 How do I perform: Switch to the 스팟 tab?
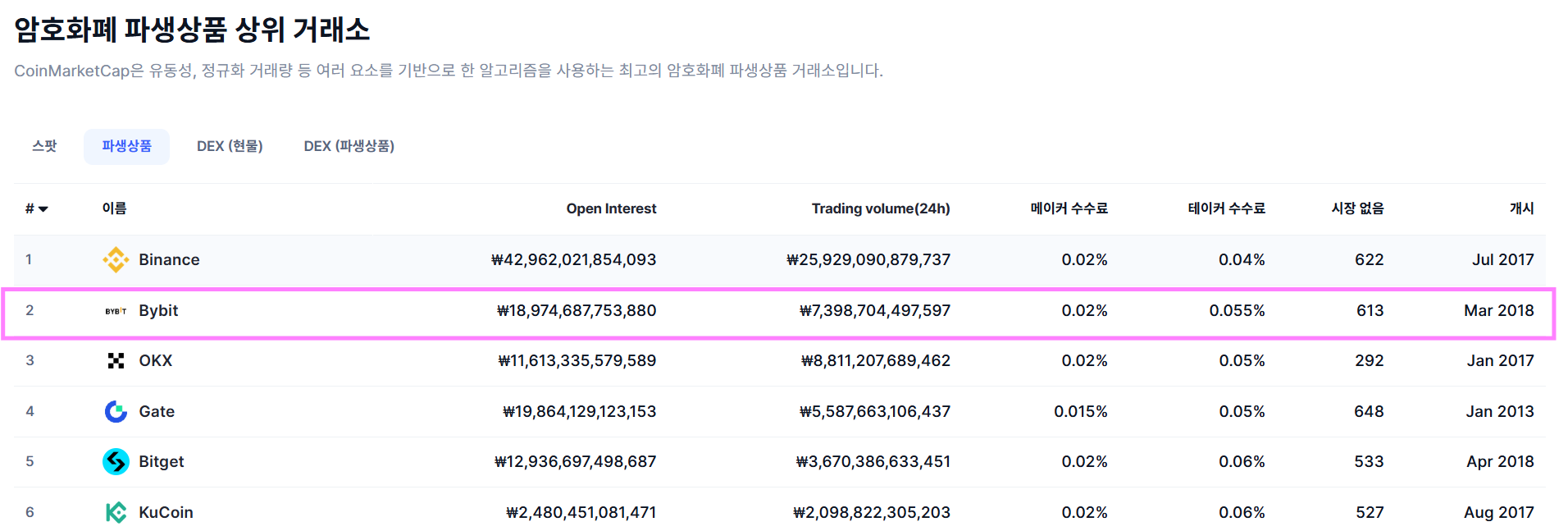(44, 146)
